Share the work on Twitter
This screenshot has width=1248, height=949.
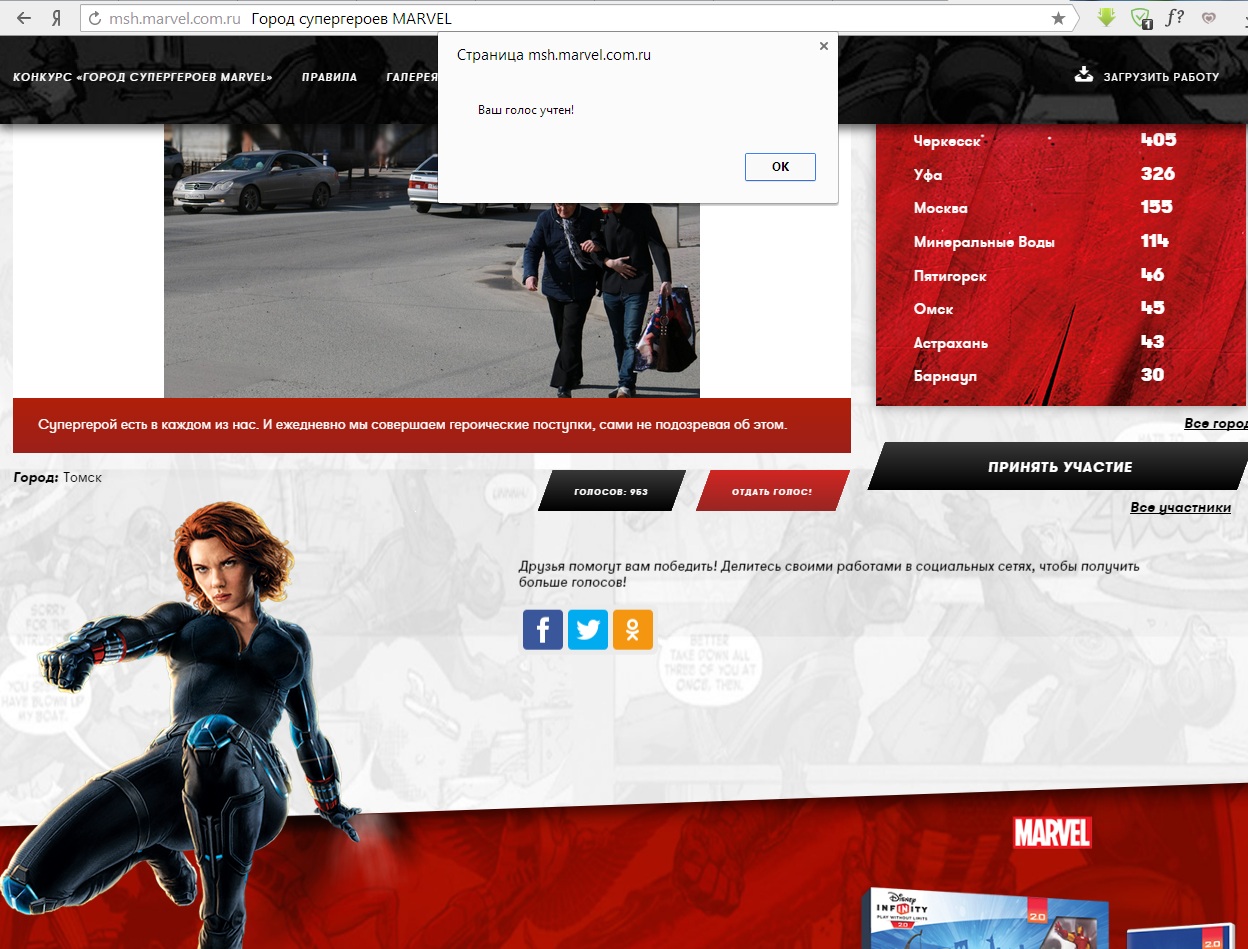pyautogui.click(x=588, y=630)
